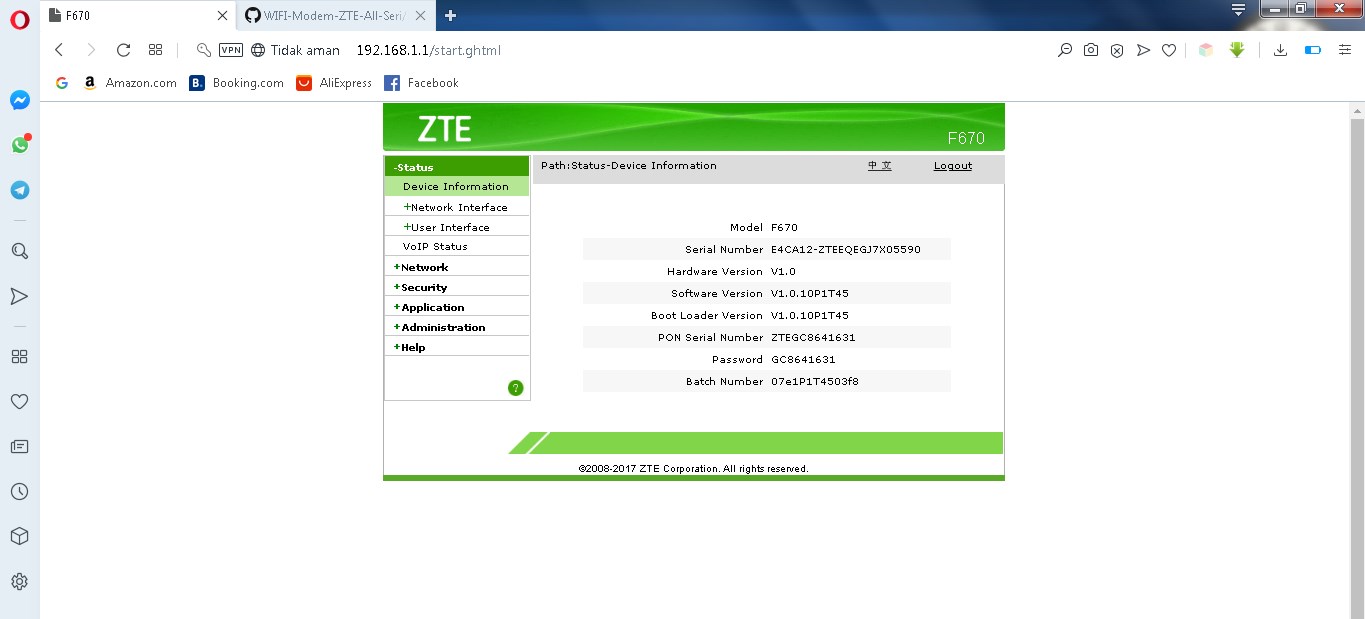This screenshot has width=1365, height=619.
Task: Open My Flow arrow in sidebar
Action: 19,296
